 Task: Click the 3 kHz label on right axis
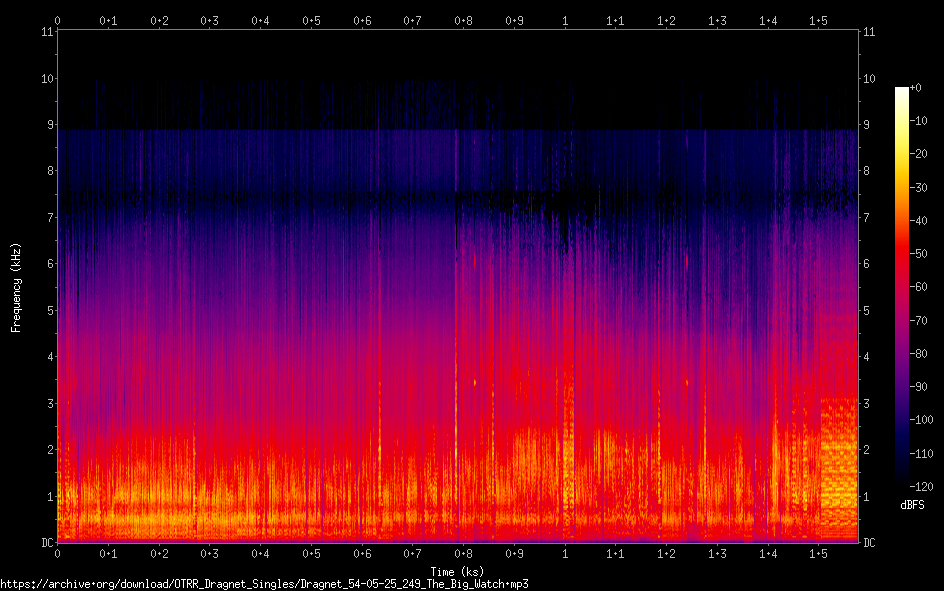click(867, 403)
